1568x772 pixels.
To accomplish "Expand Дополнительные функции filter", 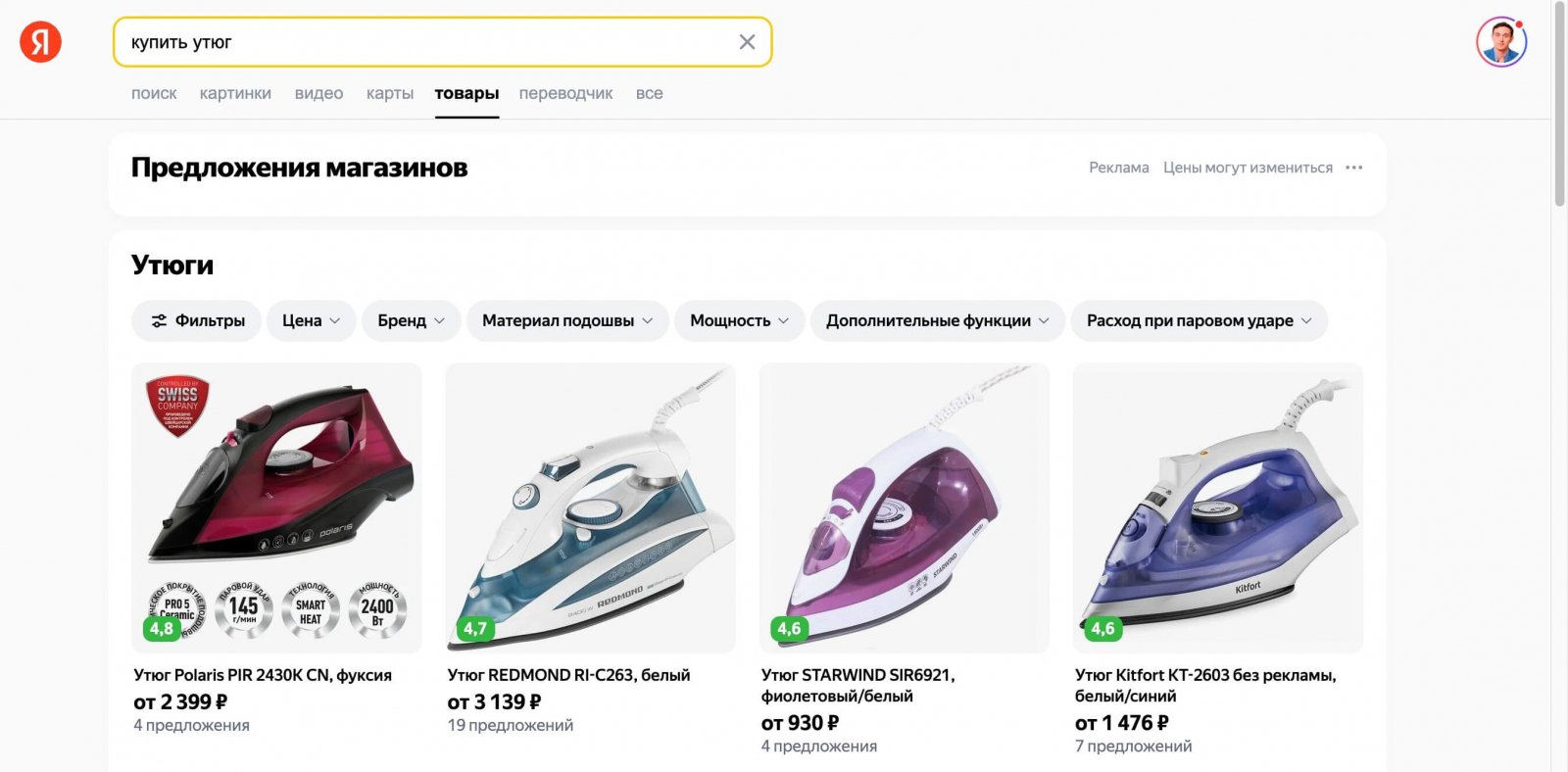I will (937, 320).
